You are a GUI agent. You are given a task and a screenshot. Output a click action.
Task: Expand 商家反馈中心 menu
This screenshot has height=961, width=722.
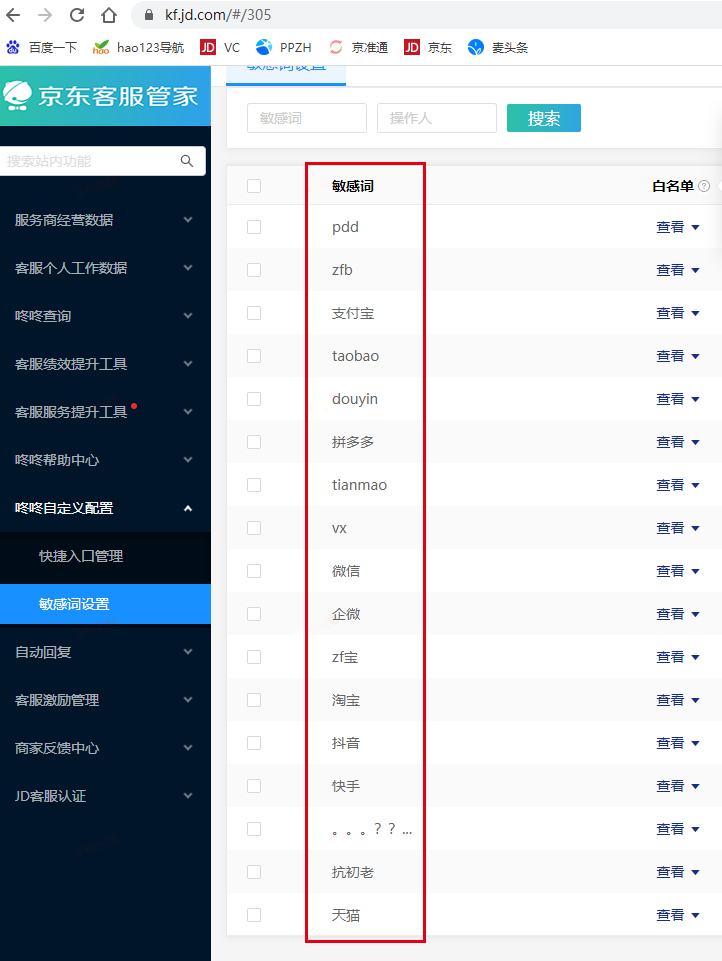[104, 748]
